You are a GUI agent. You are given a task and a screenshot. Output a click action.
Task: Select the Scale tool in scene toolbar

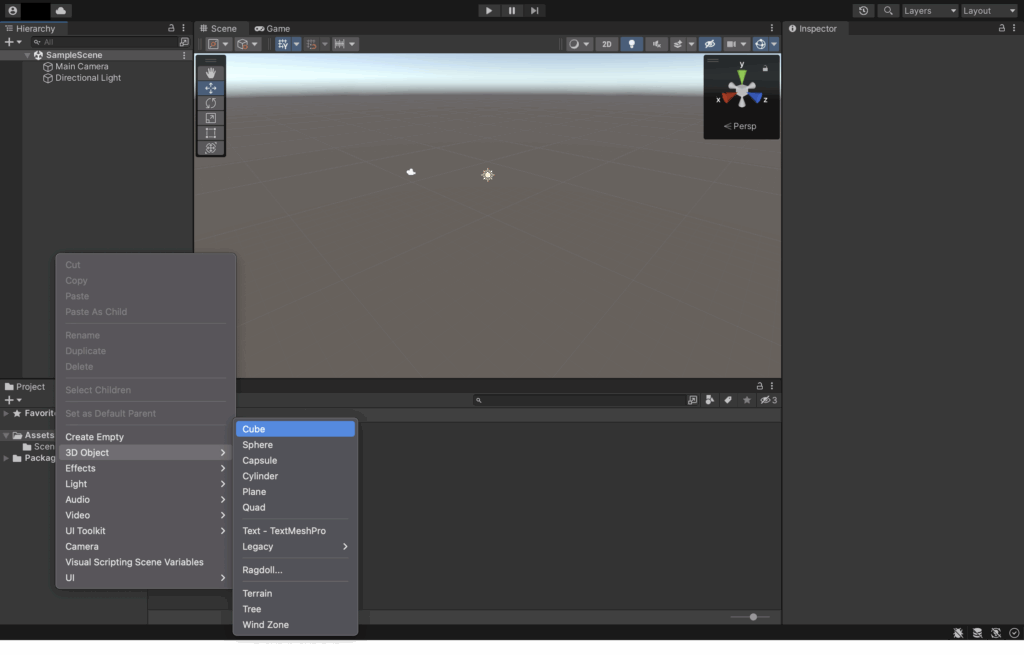tap(210, 118)
